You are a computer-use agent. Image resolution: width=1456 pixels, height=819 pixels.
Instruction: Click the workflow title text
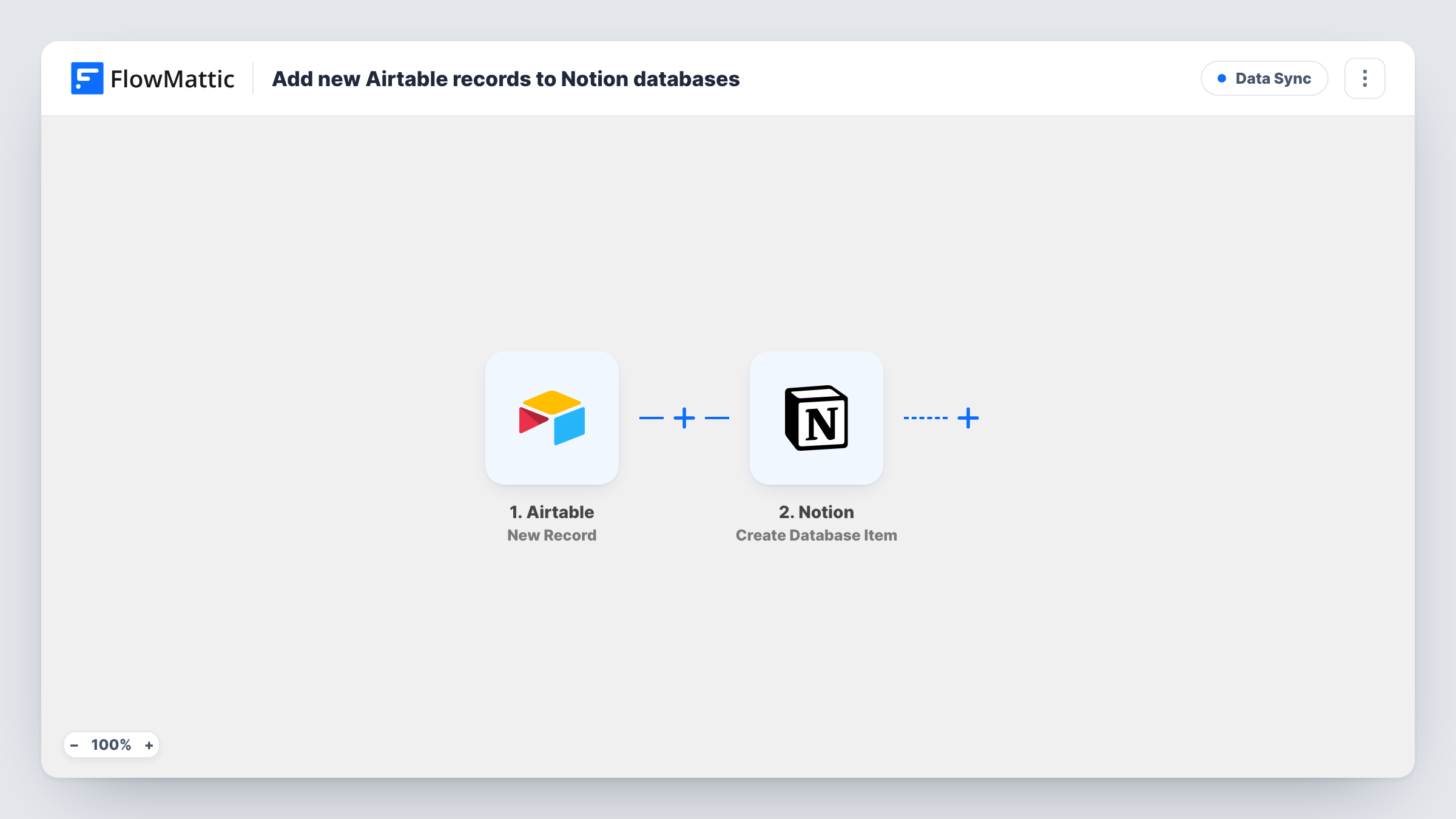[505, 79]
